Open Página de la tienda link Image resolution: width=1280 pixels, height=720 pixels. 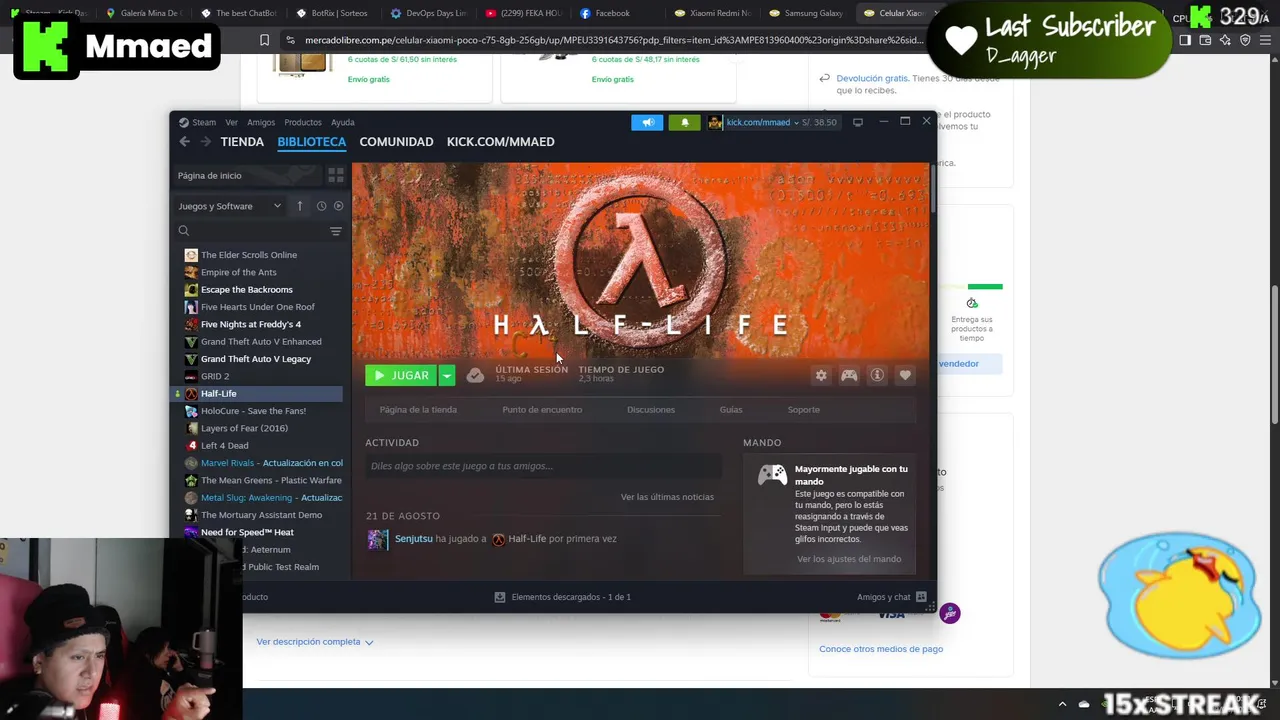coord(418,410)
